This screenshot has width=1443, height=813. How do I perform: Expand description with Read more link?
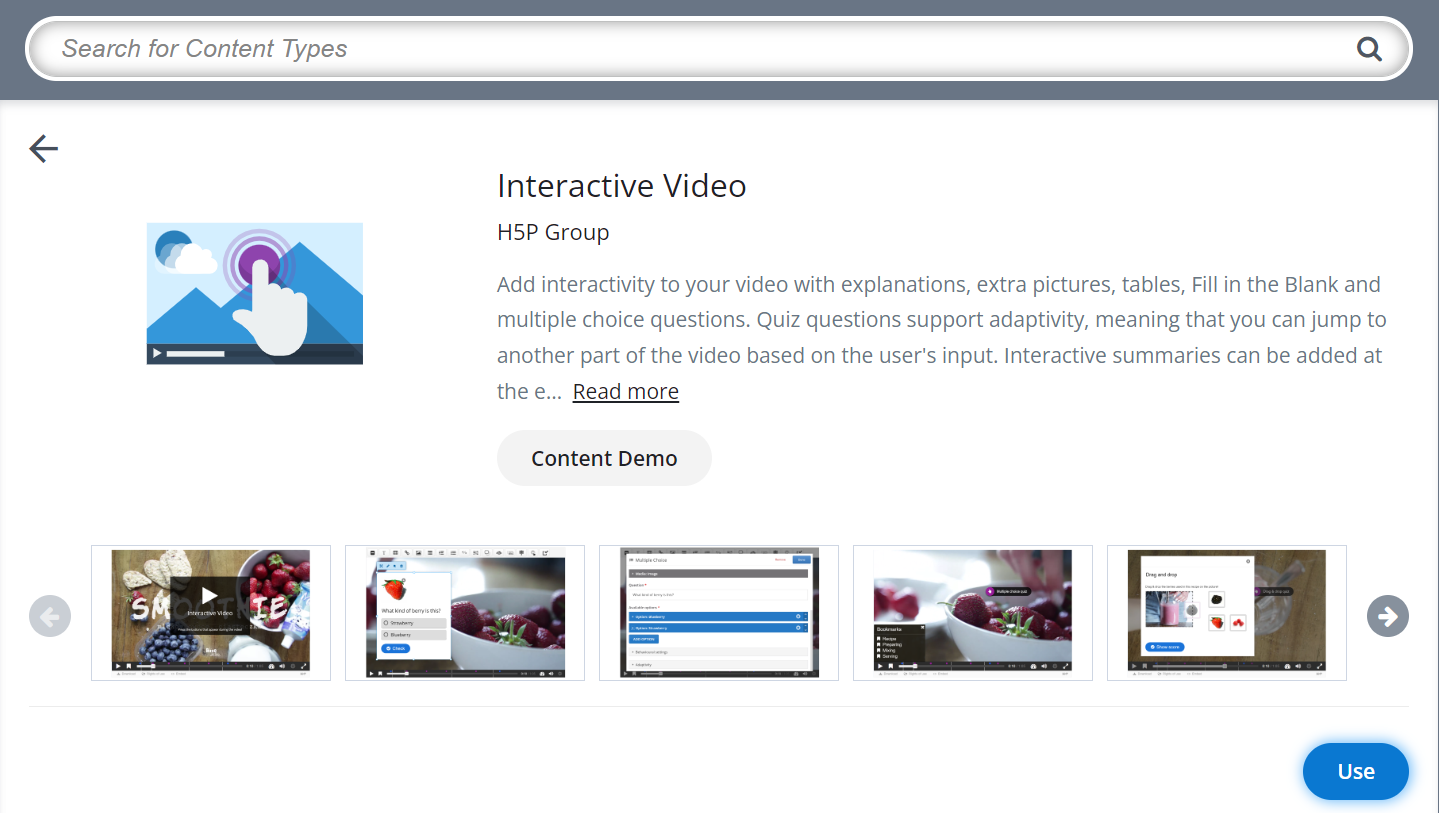(x=626, y=392)
